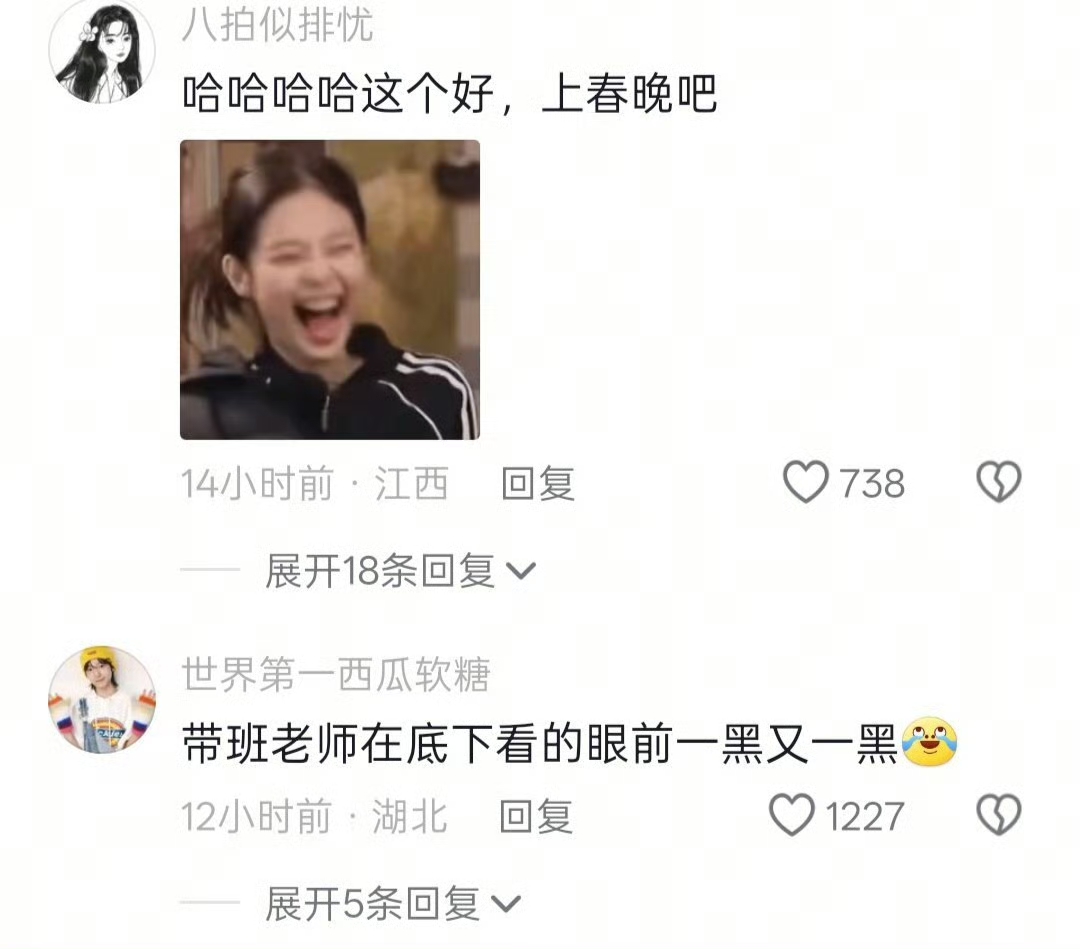The image size is (1080, 949).
Task: Reply to the 12小时前 comment
Action: click(x=536, y=816)
